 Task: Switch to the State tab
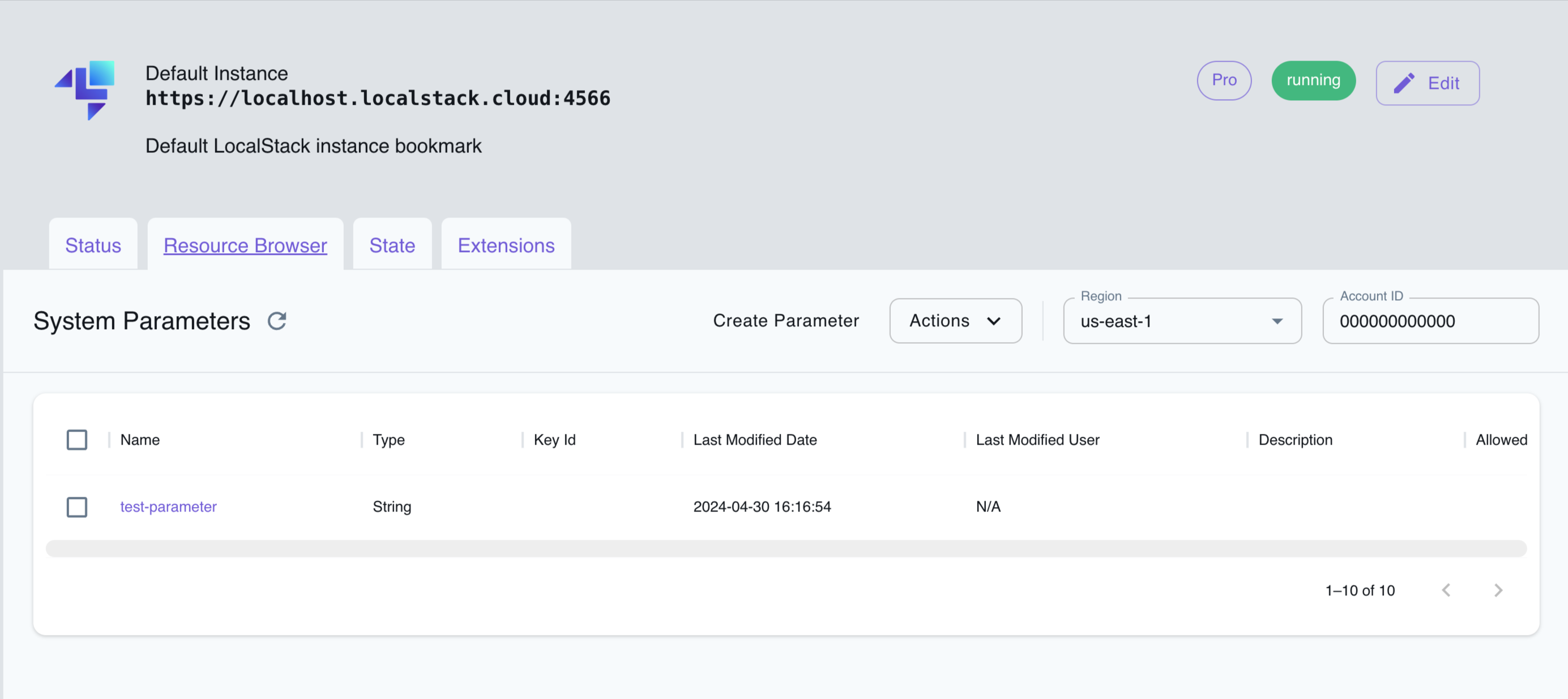click(x=392, y=245)
